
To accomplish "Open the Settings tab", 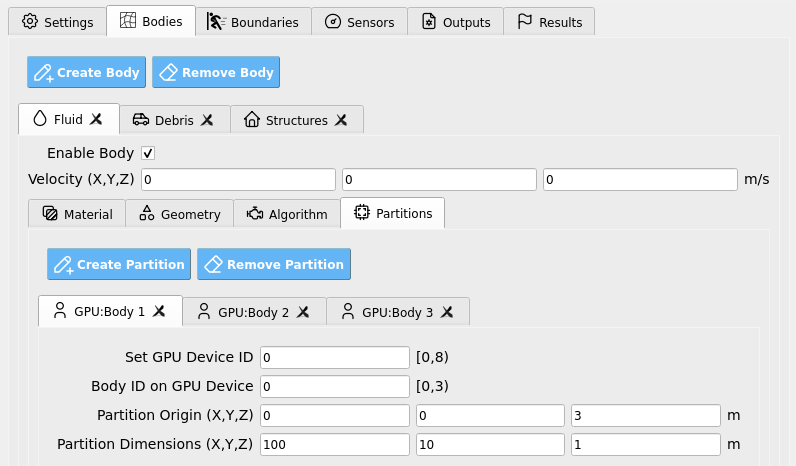I will pyautogui.click(x=57, y=22).
